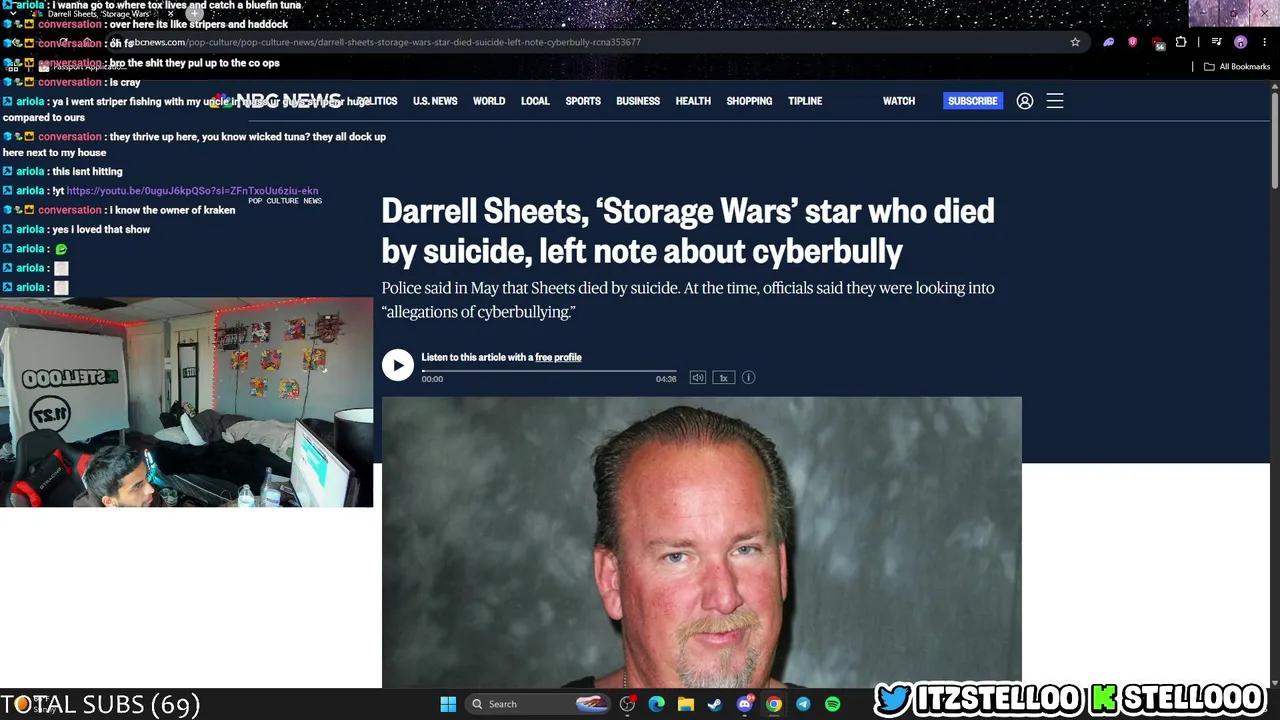Viewport: 1280px width, 720px height.
Task: Open the Shopping section
Action: point(749,101)
